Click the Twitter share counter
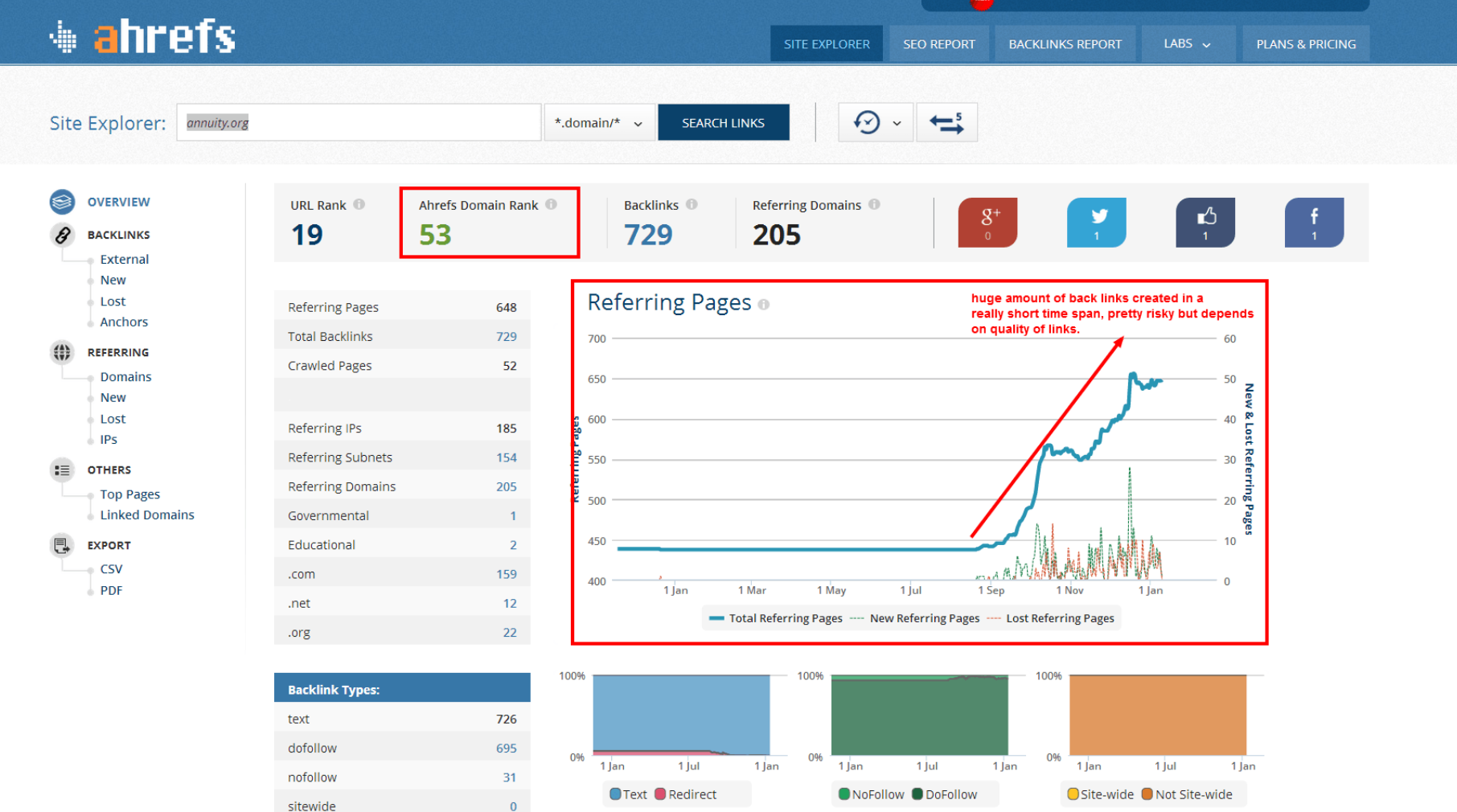This screenshot has height=812, width=1457. (x=1097, y=222)
